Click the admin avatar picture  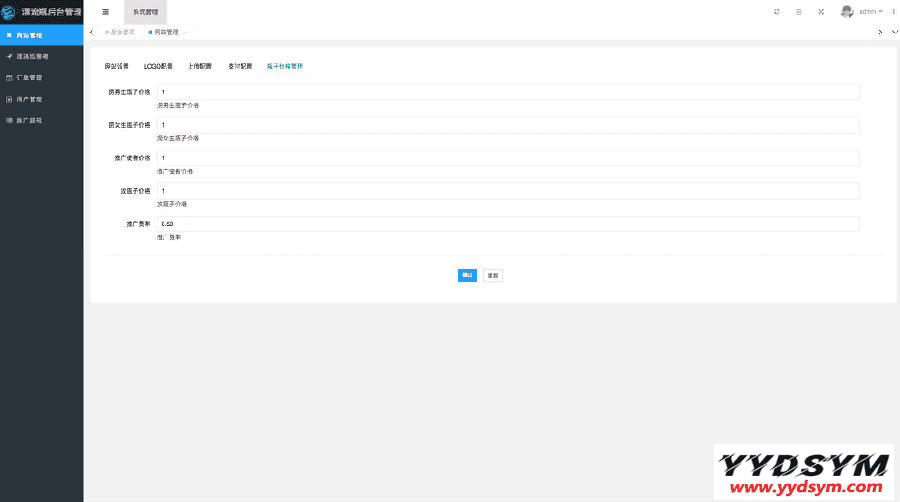(847, 11)
